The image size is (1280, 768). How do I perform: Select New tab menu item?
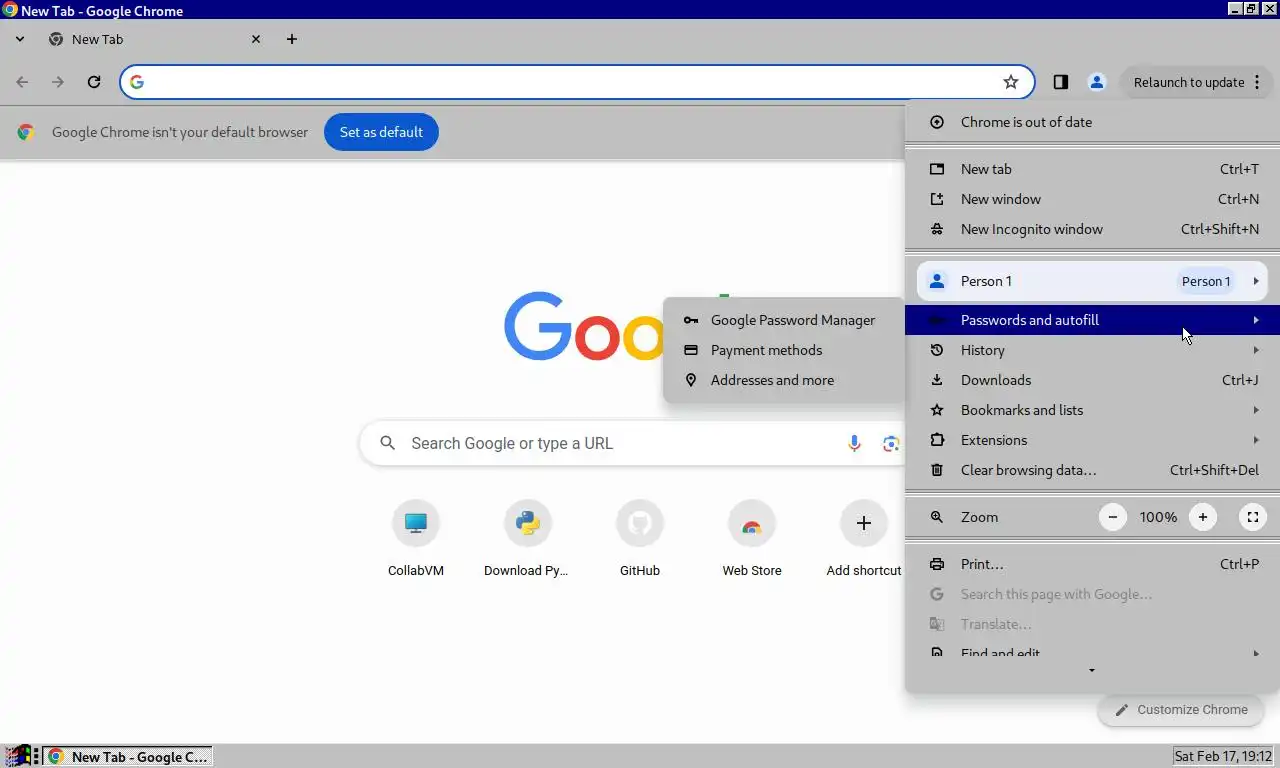coord(1092,169)
